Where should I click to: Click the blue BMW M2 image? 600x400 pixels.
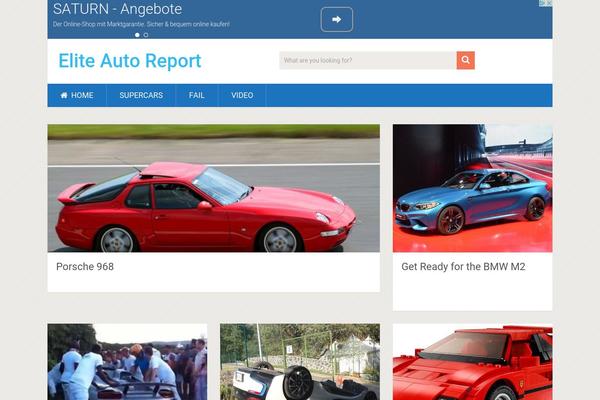click(473, 188)
